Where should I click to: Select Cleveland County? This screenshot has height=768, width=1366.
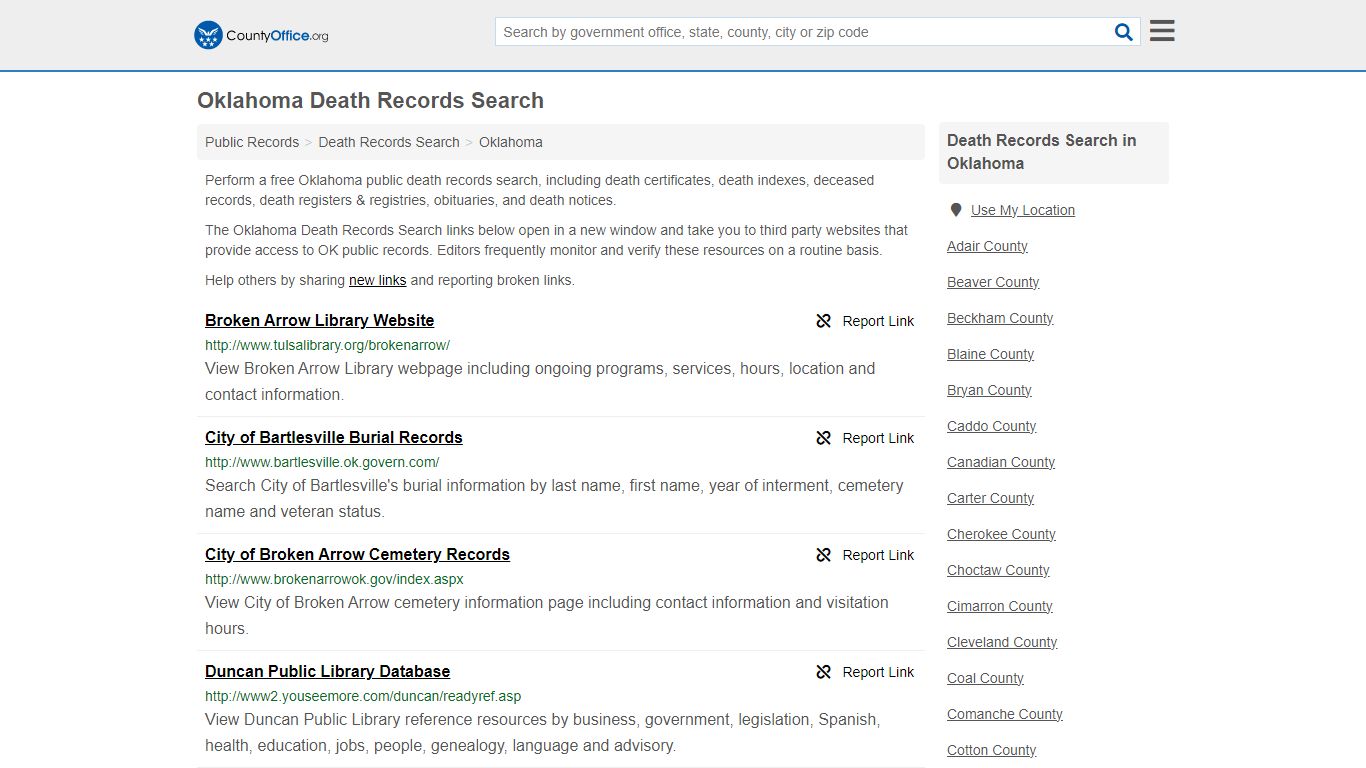(1002, 642)
